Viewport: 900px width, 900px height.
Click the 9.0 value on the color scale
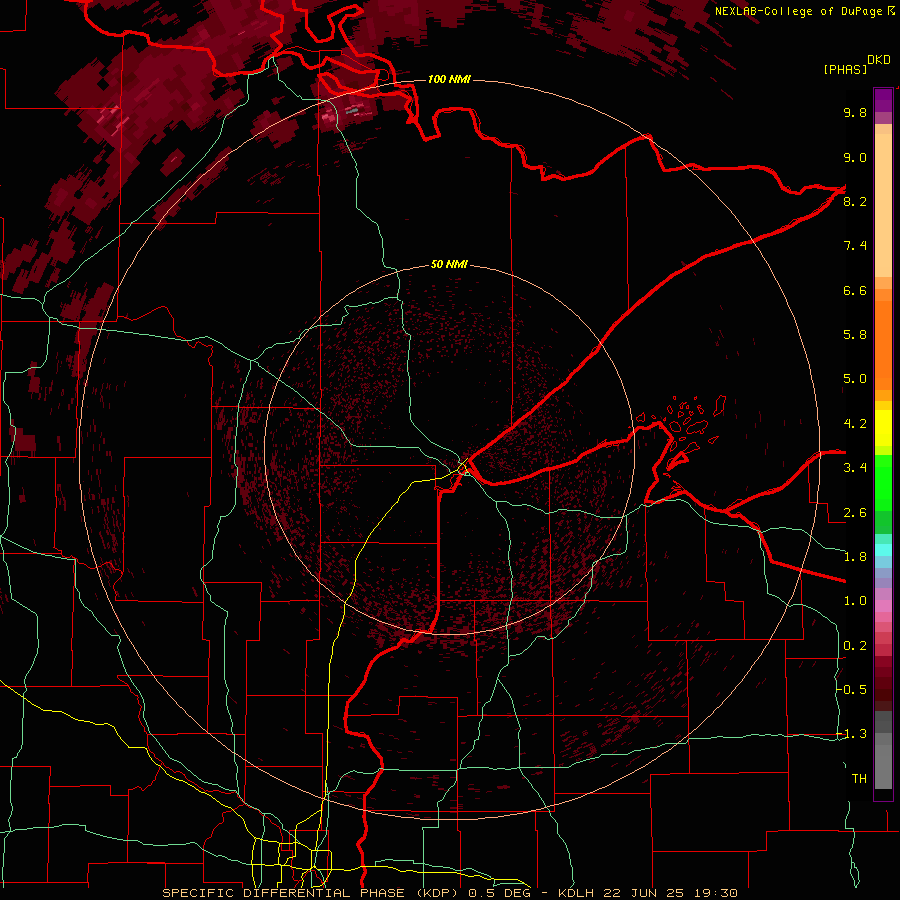[x=855, y=157]
